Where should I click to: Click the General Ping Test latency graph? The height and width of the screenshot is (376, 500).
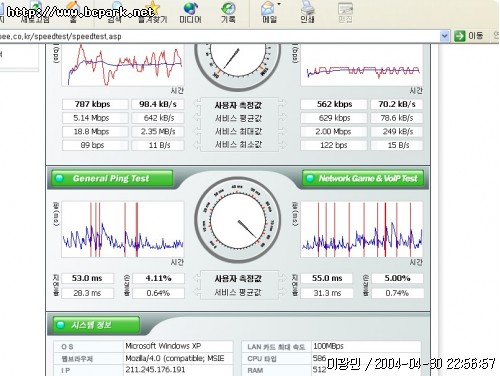click(123, 229)
